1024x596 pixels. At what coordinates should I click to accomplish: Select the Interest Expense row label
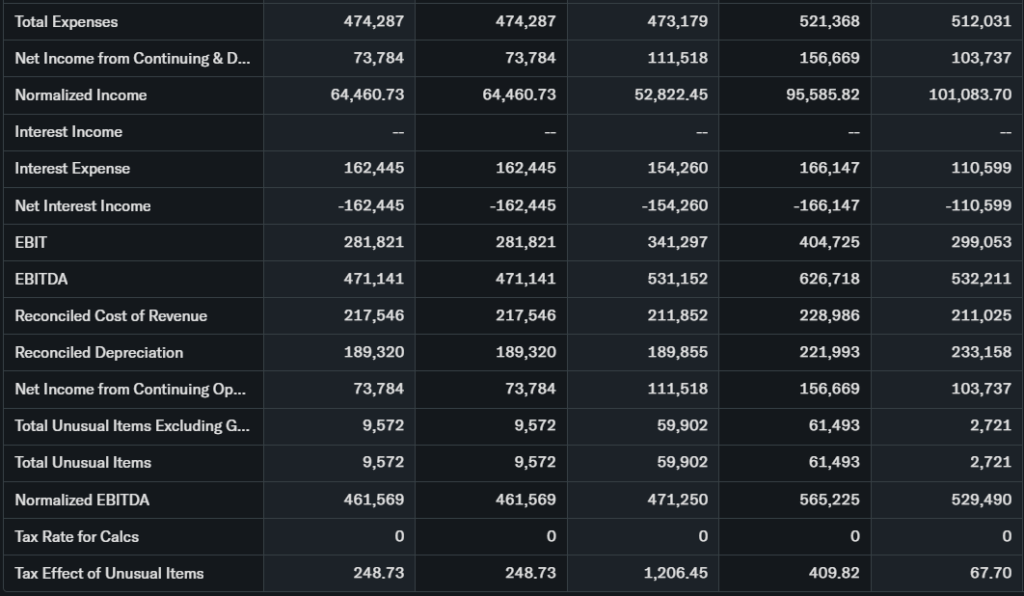tap(72, 168)
